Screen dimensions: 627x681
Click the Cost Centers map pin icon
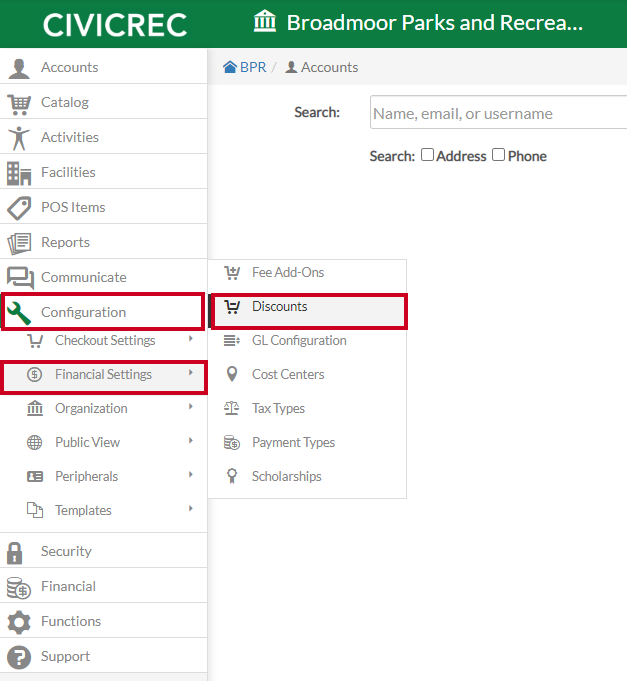pos(232,374)
